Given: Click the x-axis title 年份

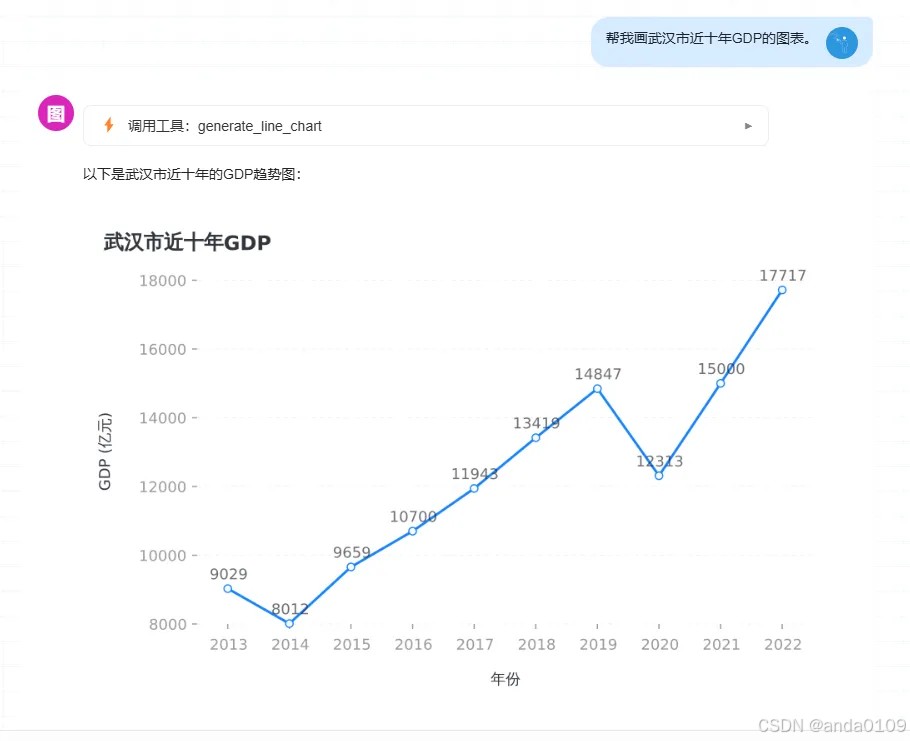Looking at the screenshot, I should click(x=505, y=678).
